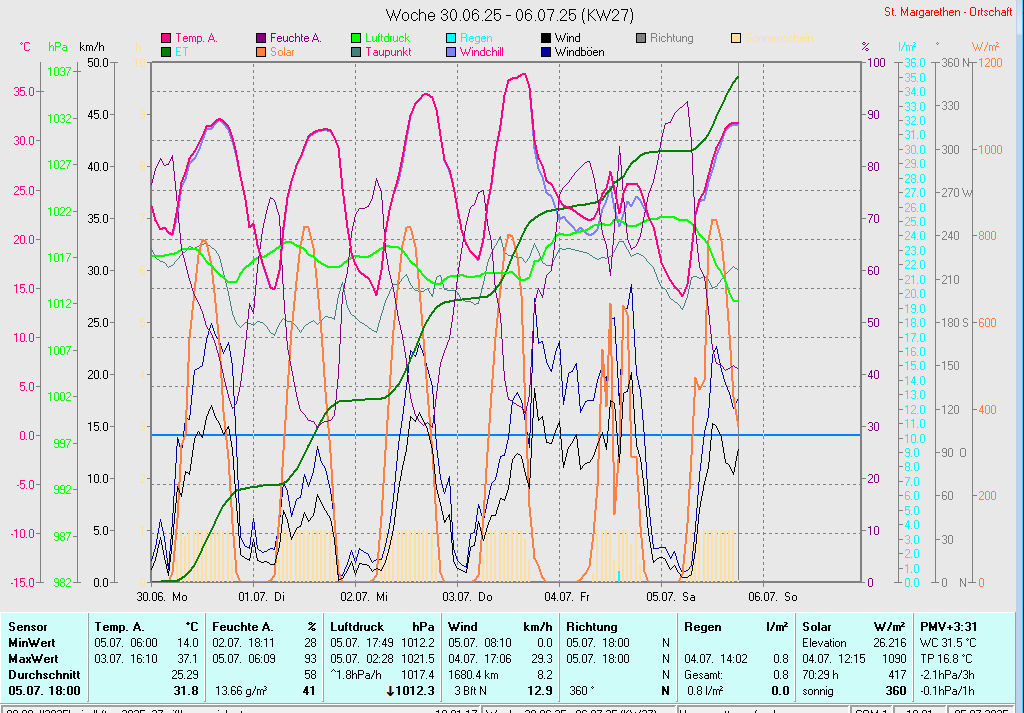Click the Sensor header in the data table
Viewport: 1024px width, 713px height.
coord(28,627)
